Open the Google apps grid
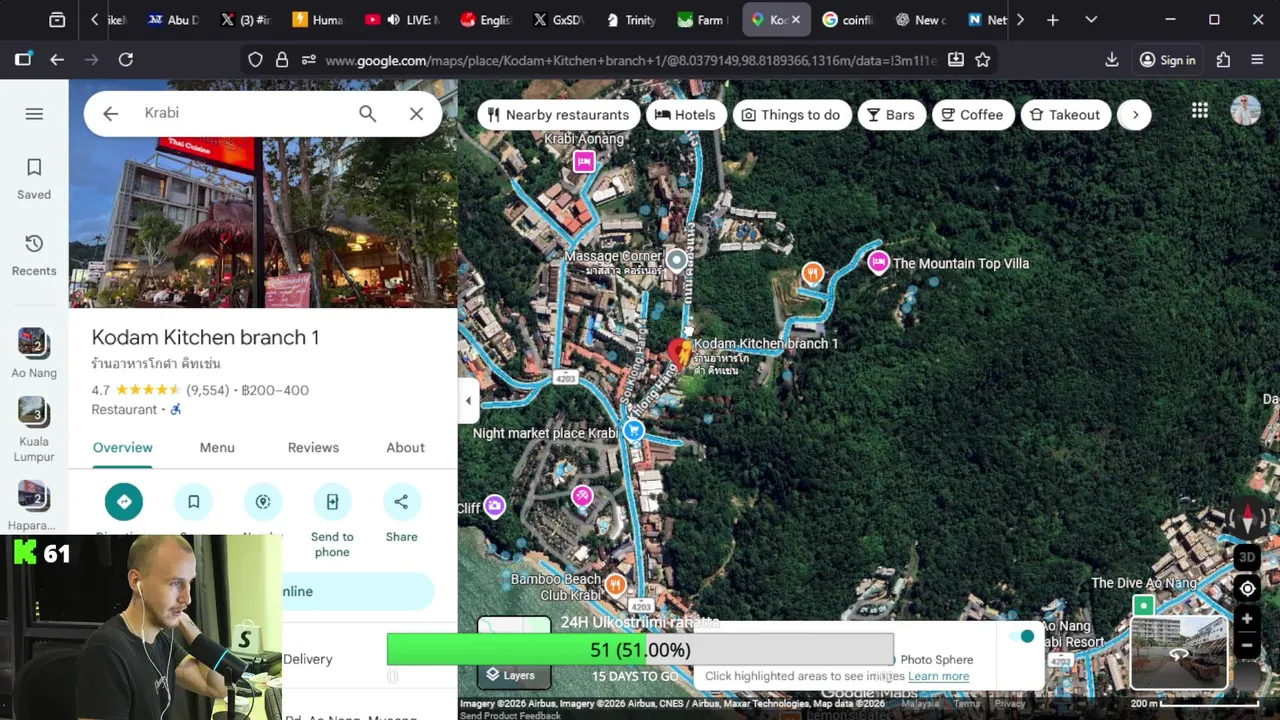Image resolution: width=1280 pixels, height=720 pixels. tap(1199, 111)
